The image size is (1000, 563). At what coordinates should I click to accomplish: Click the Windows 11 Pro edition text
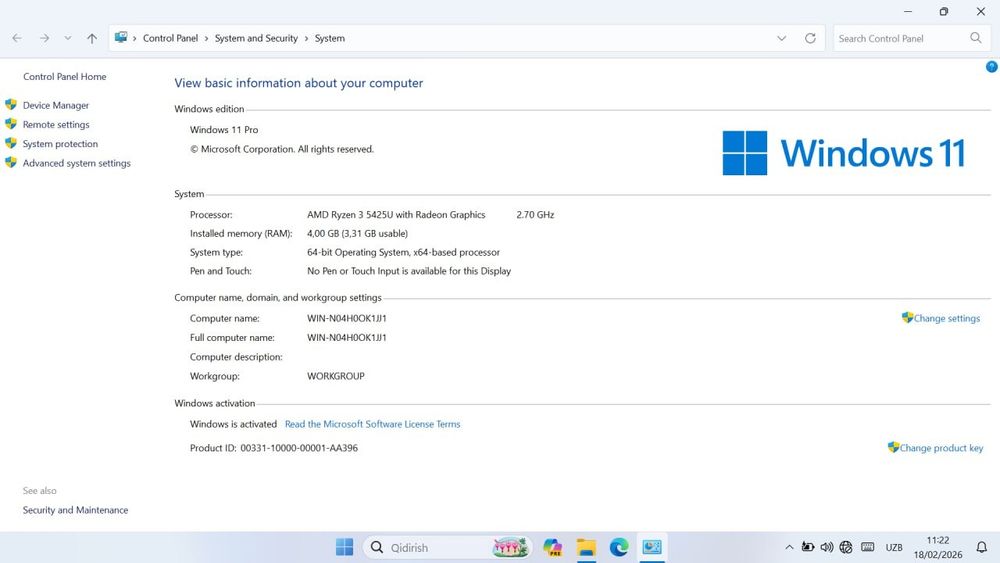224,129
